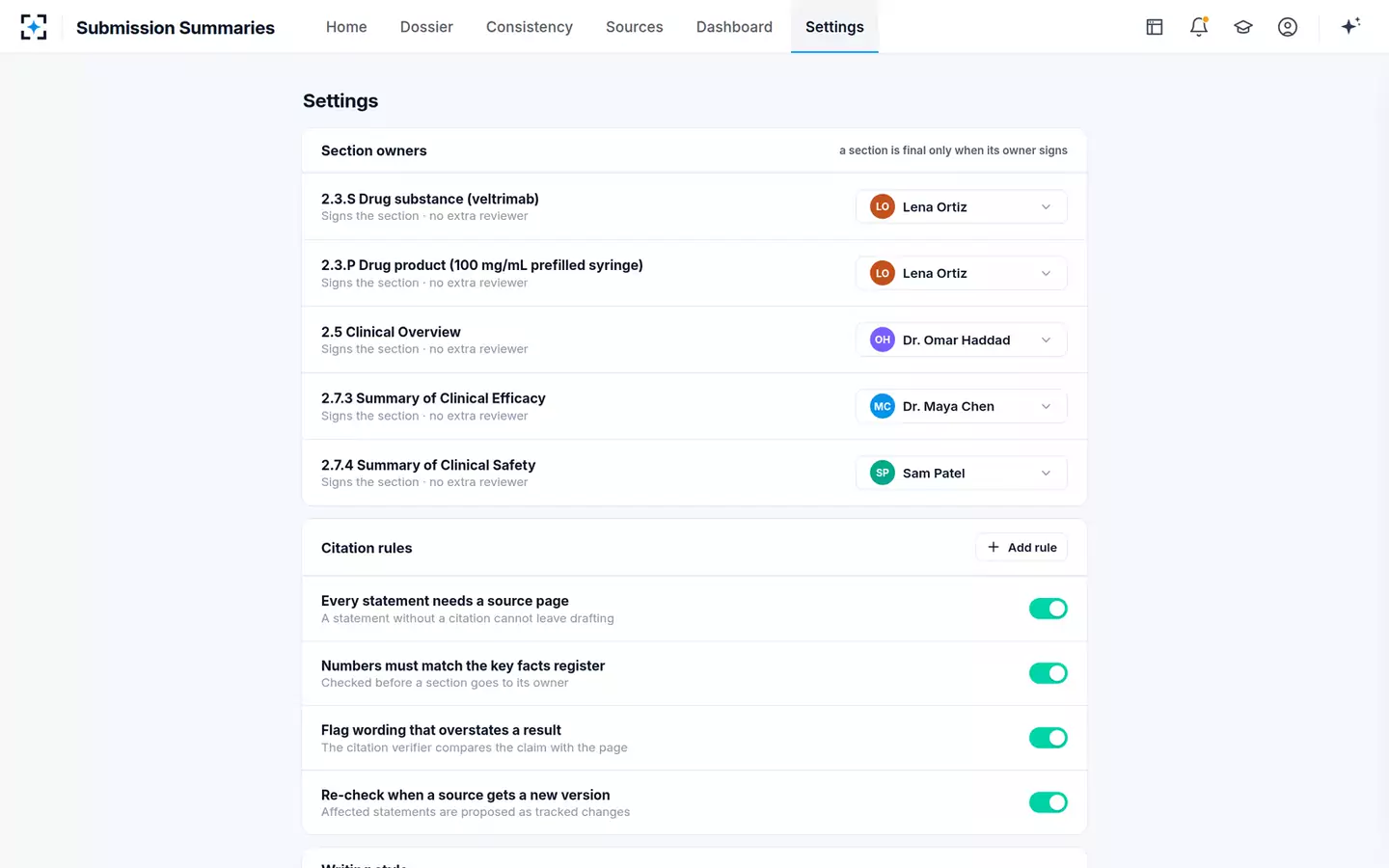Screen dimensions: 1389x868
Task: Open owner dropdown for 2.7.3 Clinical Efficacy
Action: (x=962, y=406)
